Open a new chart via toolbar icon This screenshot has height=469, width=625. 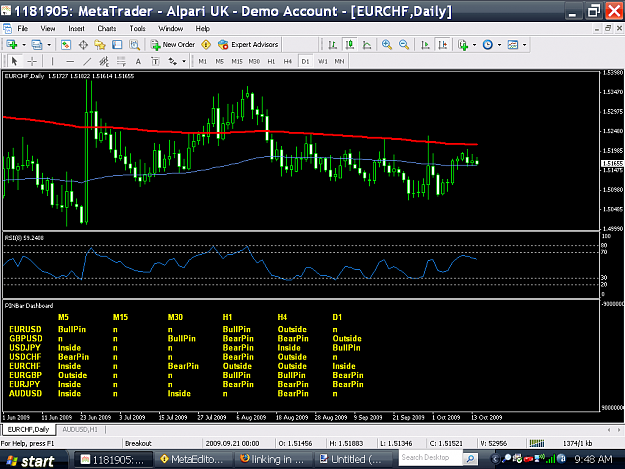[x=12, y=45]
